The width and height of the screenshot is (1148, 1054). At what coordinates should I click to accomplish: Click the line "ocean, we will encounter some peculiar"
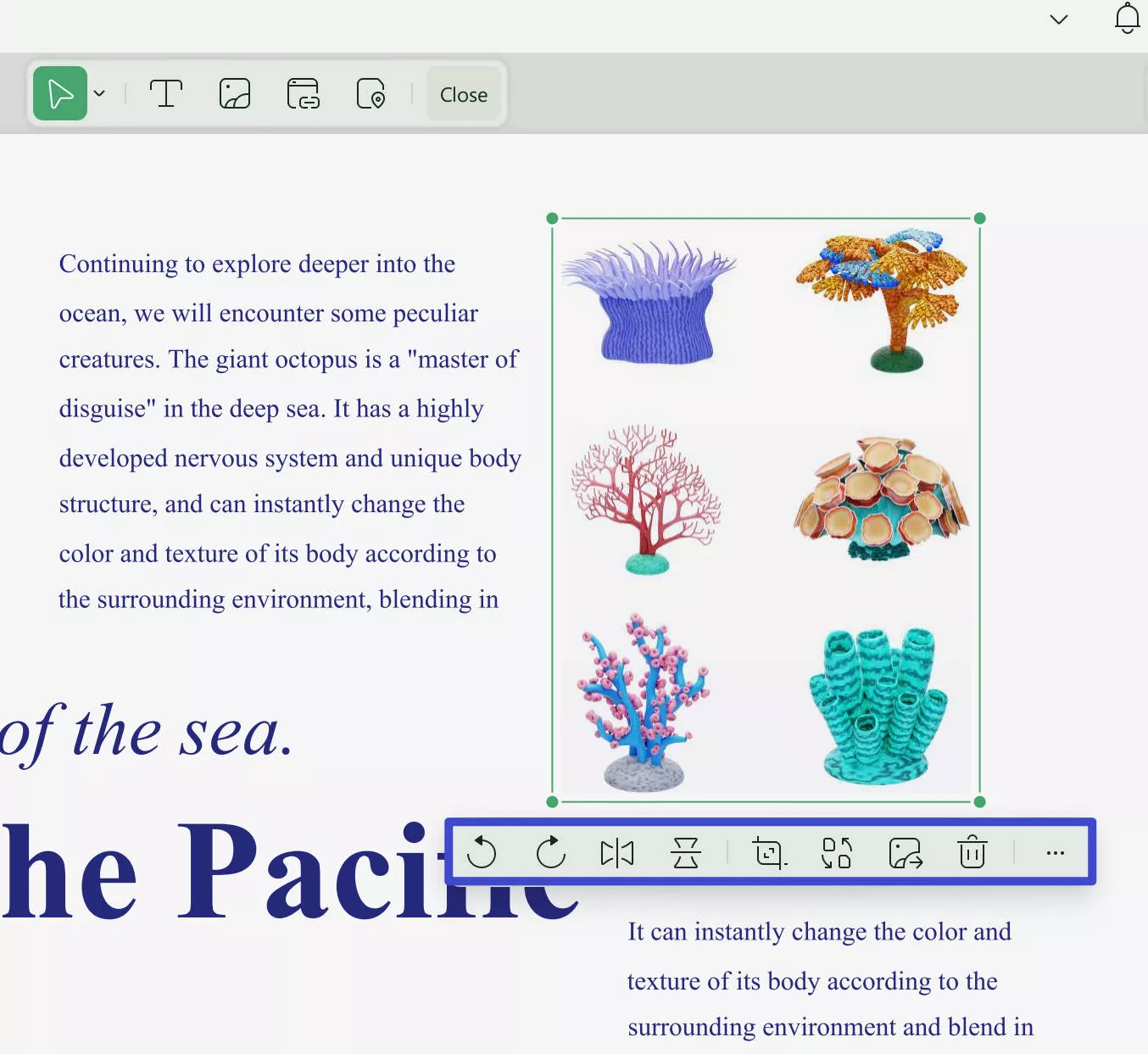coord(269,313)
